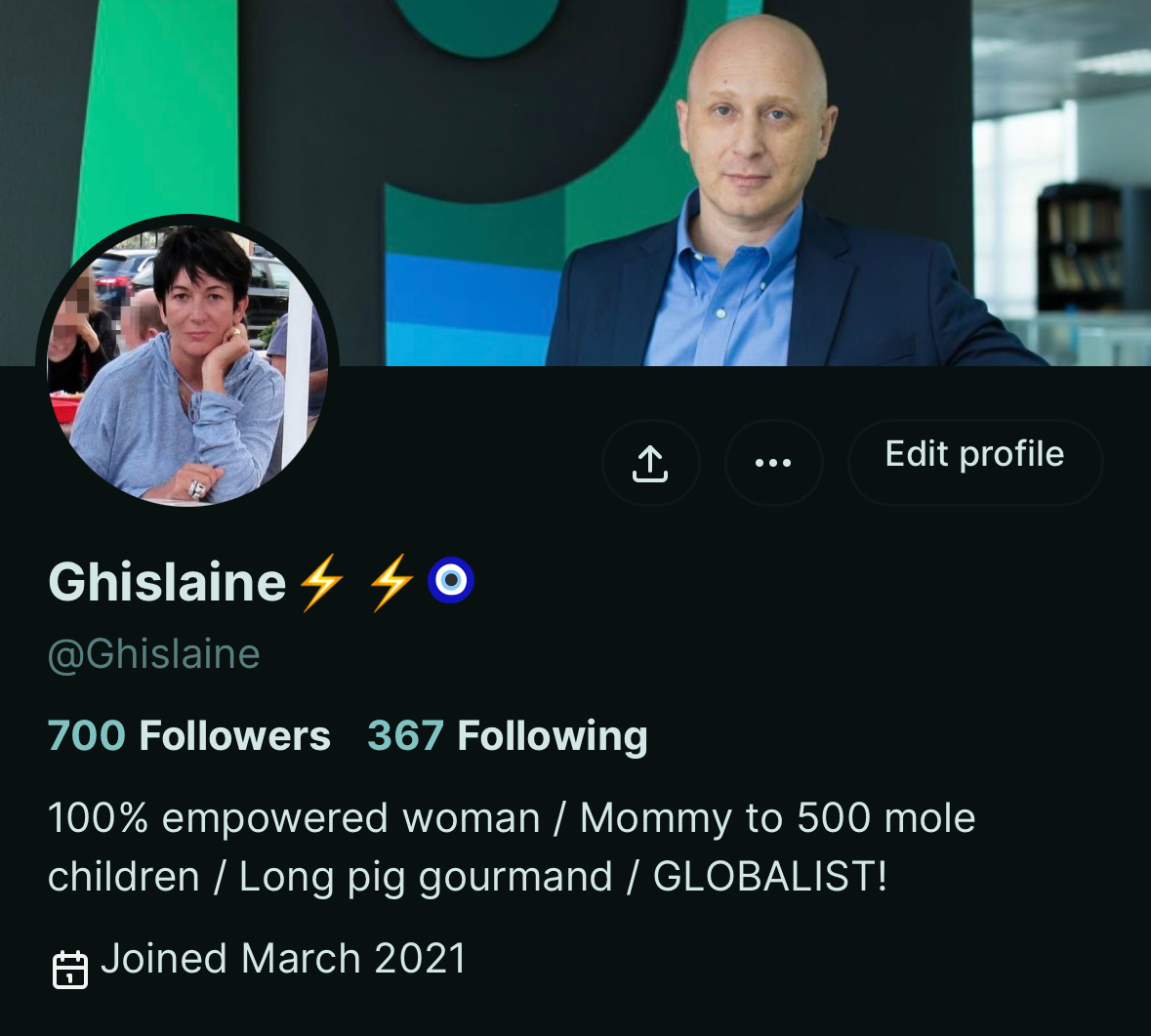Screen dimensions: 1151x1036
Task: Open the three-dot more options menu
Action: click(x=774, y=463)
